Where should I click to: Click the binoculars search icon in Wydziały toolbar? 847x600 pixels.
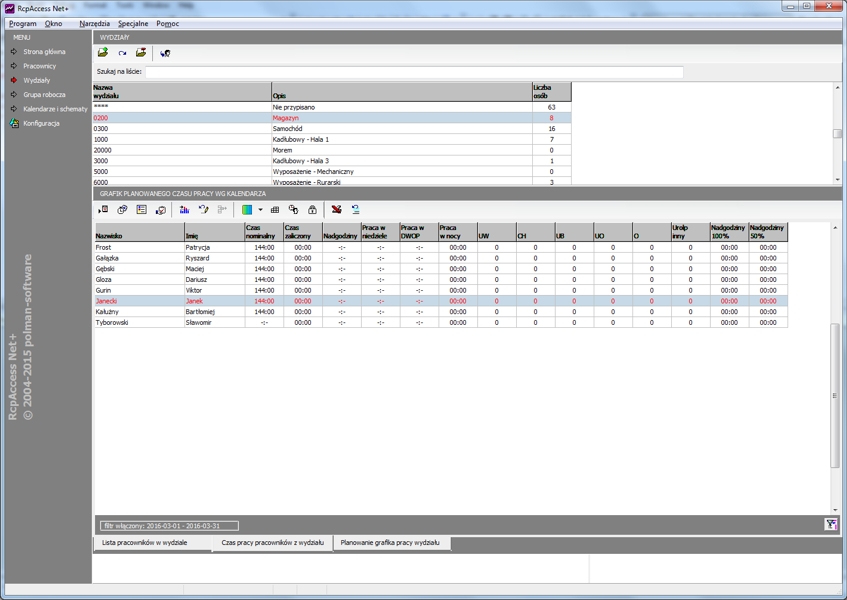[x=165, y=53]
